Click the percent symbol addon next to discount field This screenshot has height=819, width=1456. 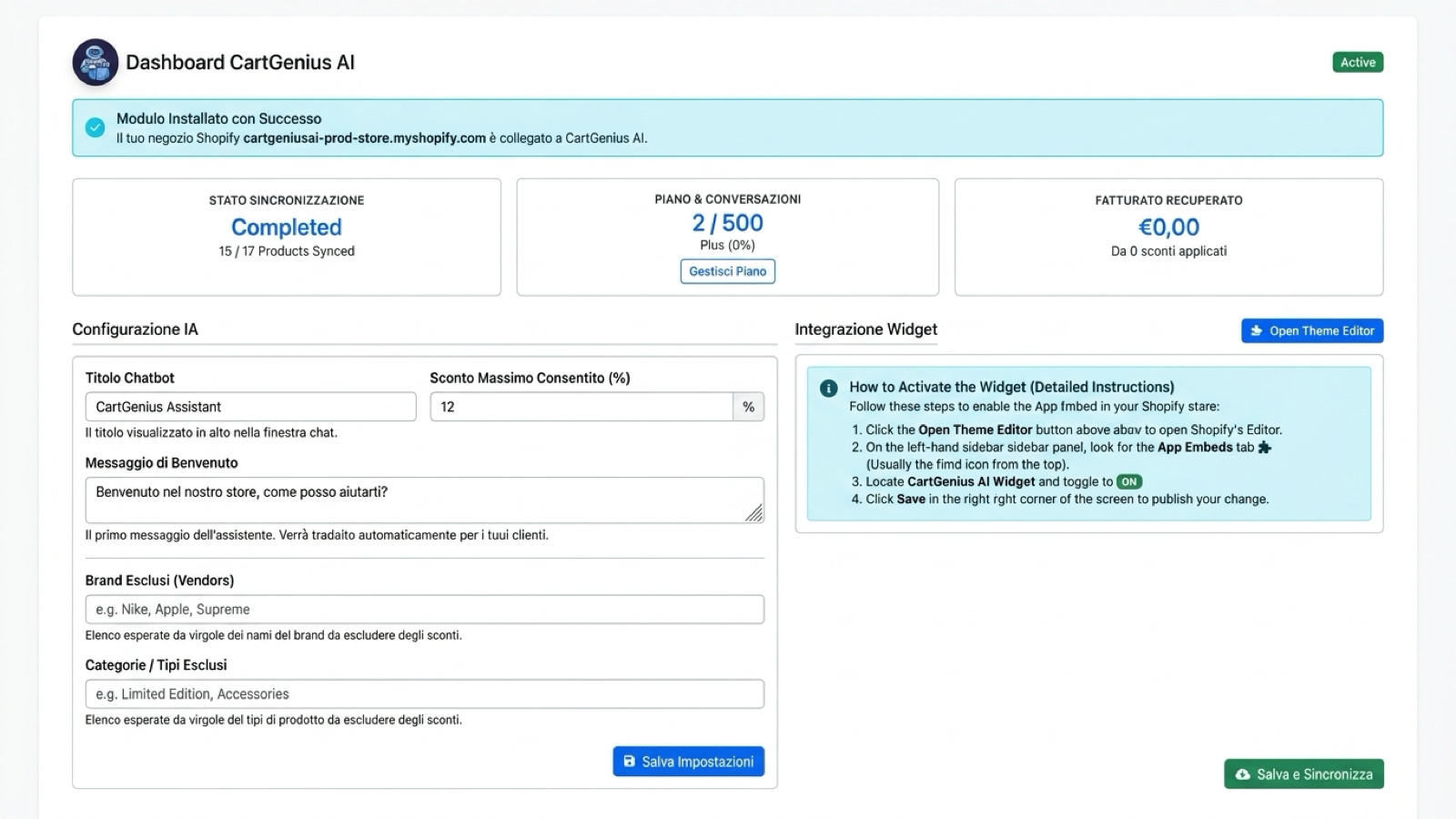point(748,407)
